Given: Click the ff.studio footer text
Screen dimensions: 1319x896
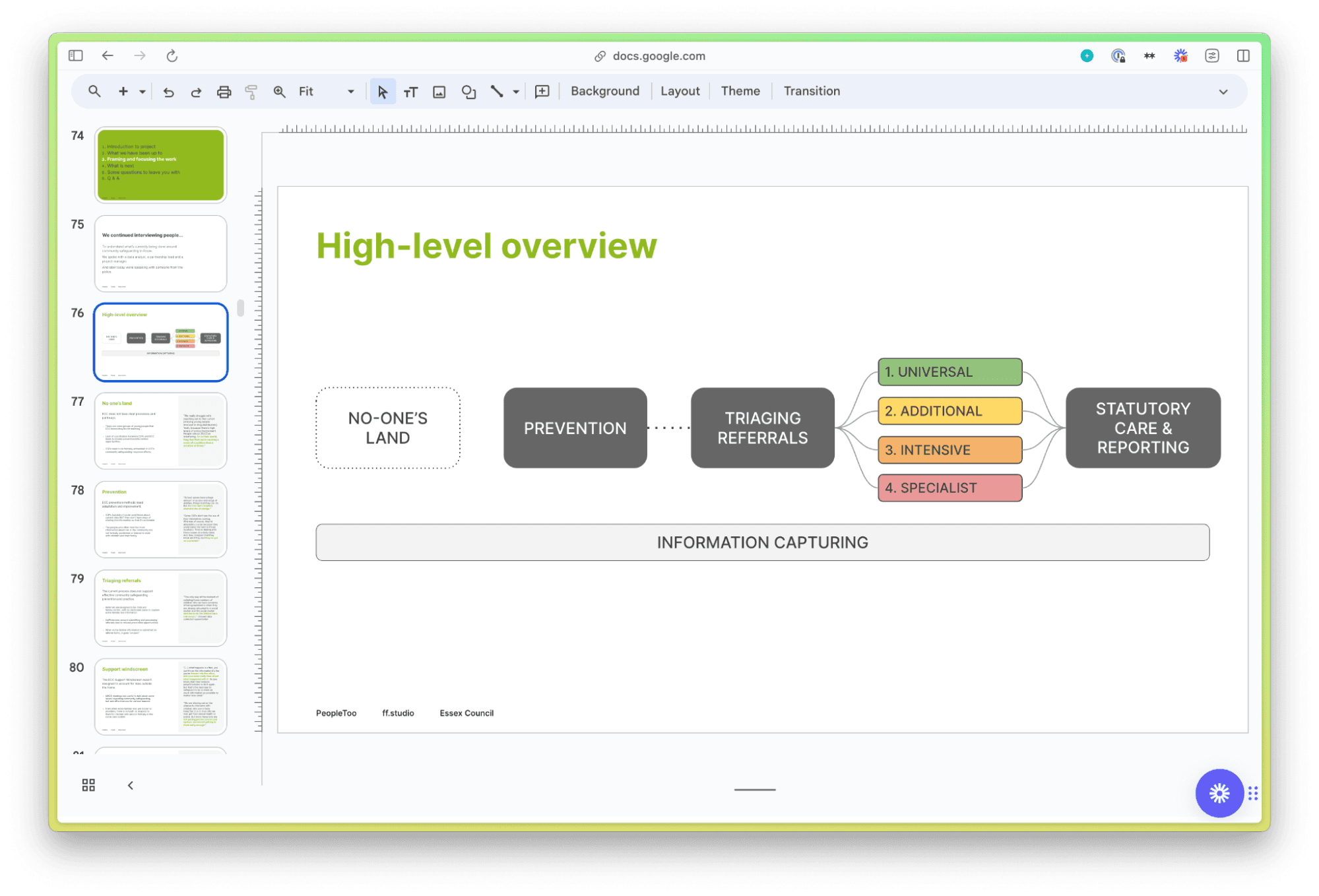Looking at the screenshot, I should [398, 713].
